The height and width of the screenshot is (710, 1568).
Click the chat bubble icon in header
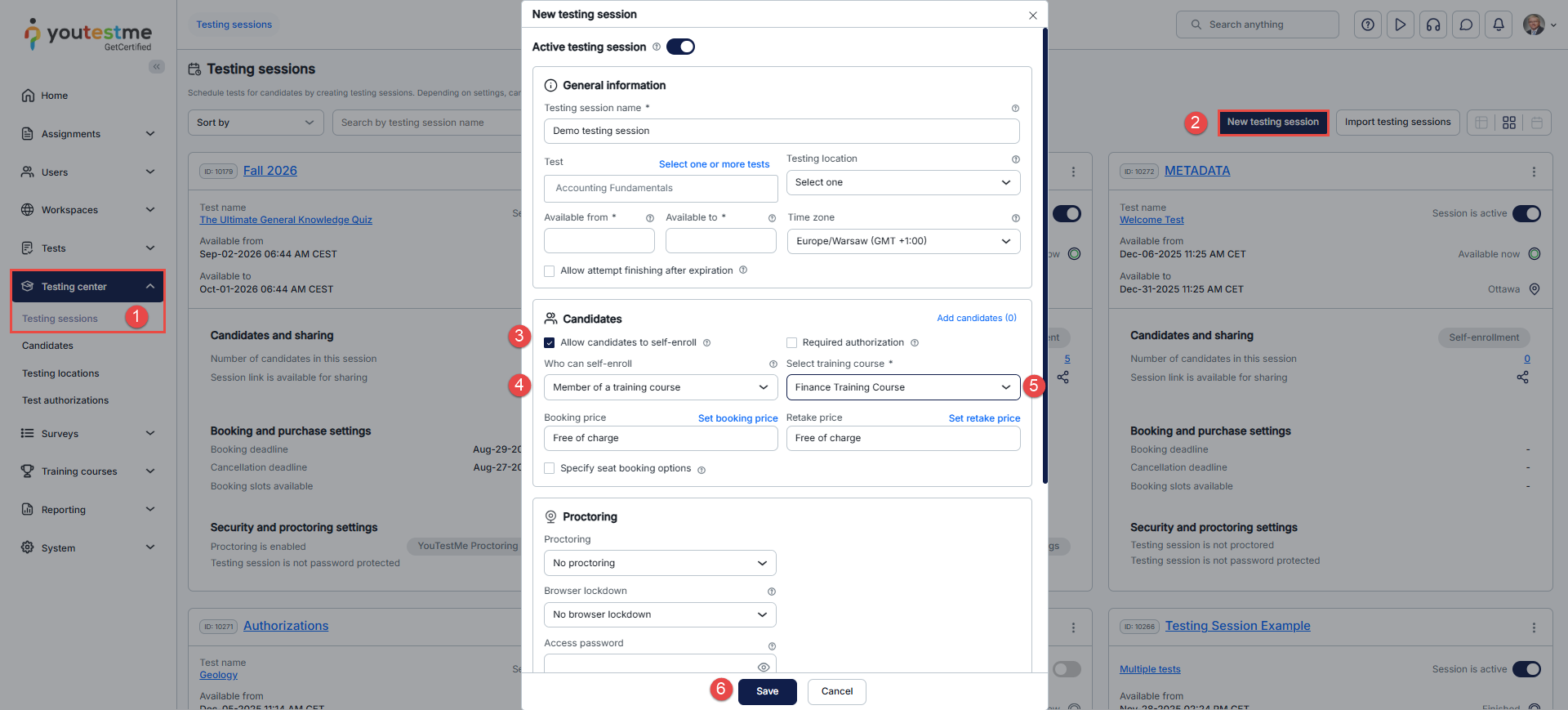(1465, 25)
